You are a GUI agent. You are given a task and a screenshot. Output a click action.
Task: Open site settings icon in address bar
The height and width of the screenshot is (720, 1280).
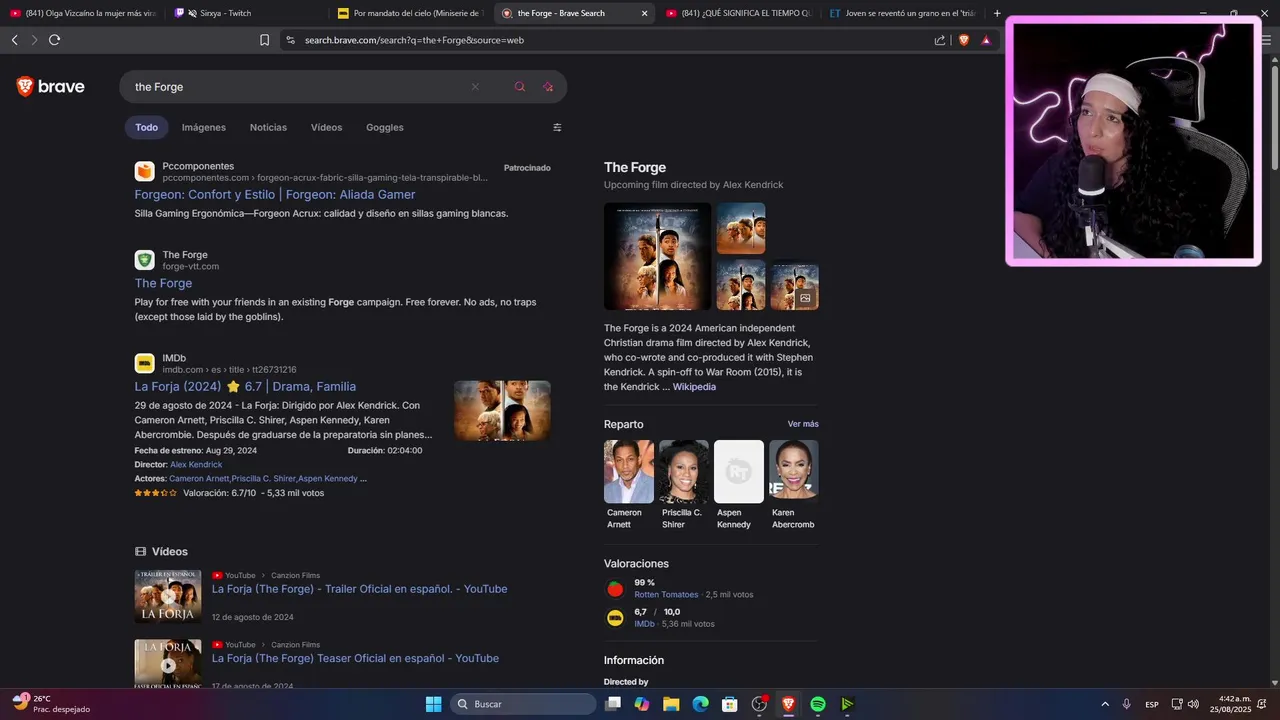(x=290, y=40)
